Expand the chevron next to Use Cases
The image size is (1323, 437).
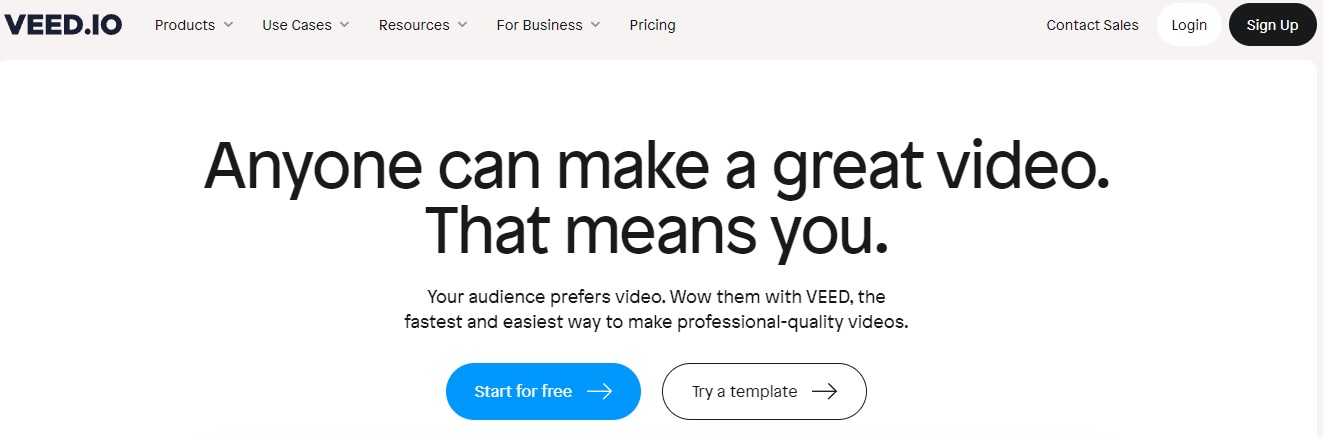[x=345, y=25]
